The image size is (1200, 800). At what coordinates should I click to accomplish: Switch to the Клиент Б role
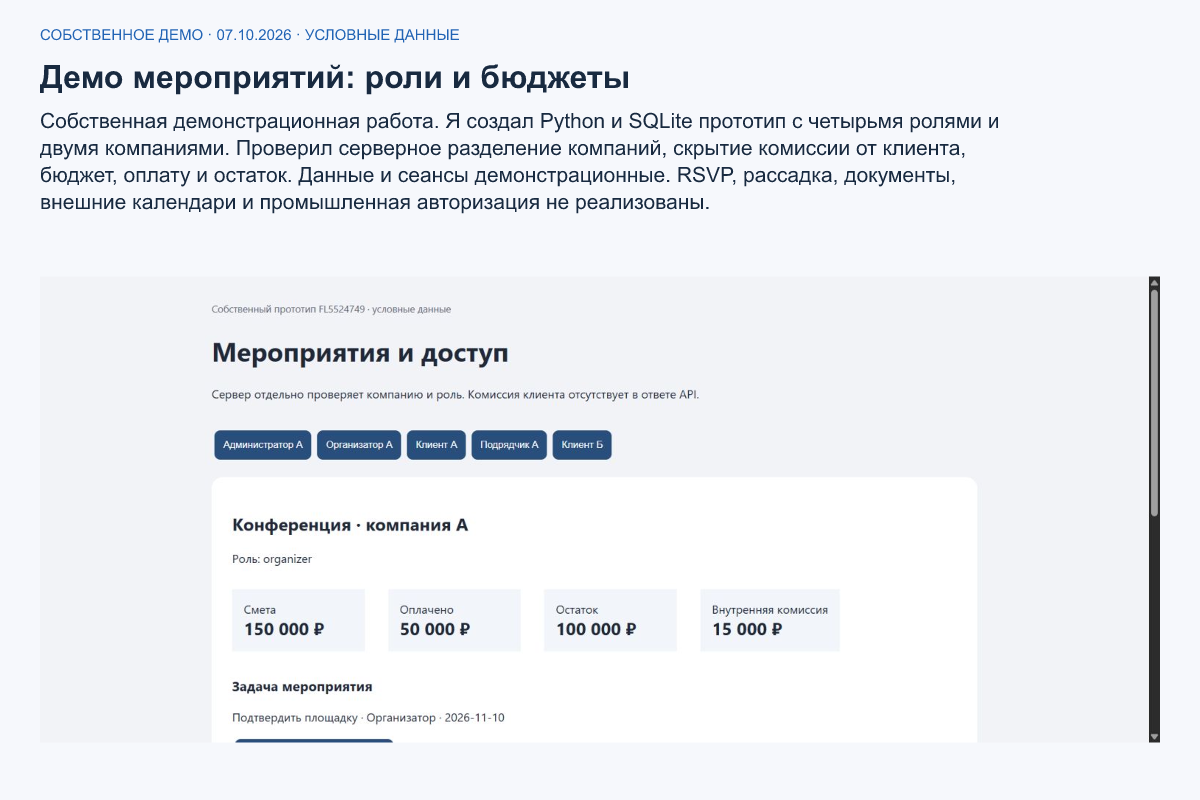point(582,445)
